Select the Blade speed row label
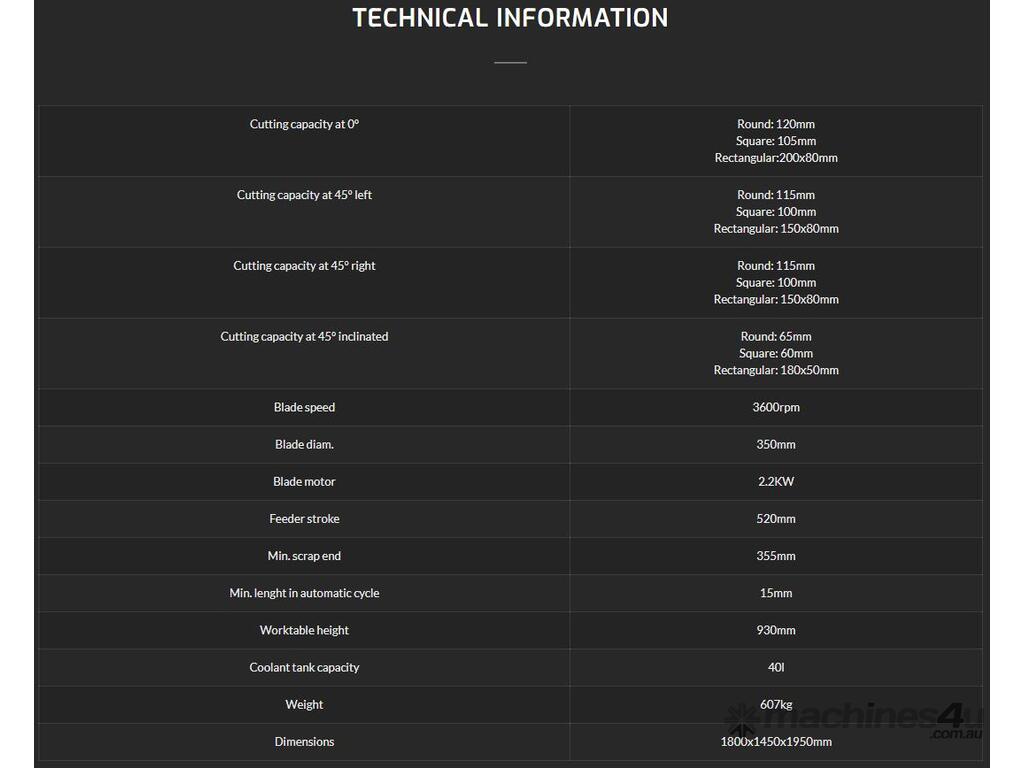The height and width of the screenshot is (768, 1024). tap(304, 408)
